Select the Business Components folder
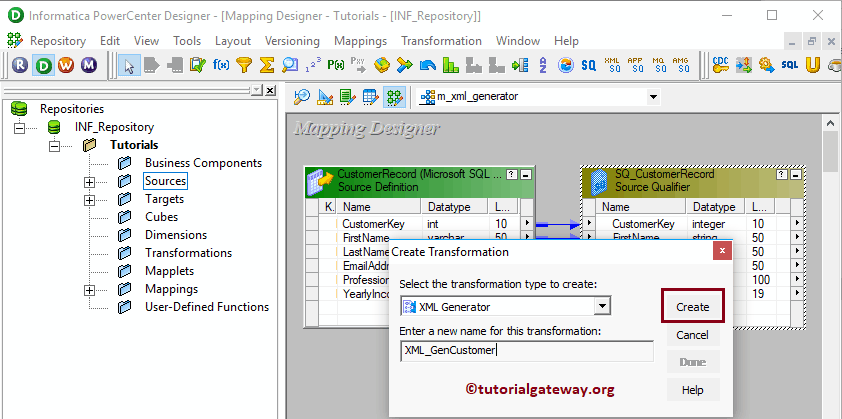The width and height of the screenshot is (842, 419). (203, 163)
